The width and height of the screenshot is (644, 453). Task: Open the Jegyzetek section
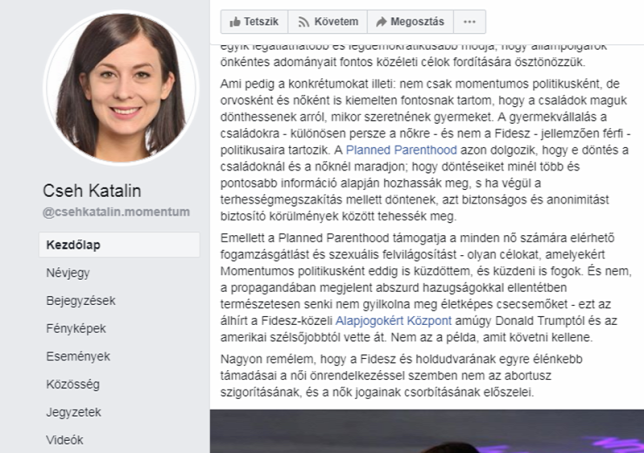pyautogui.click(x=74, y=412)
